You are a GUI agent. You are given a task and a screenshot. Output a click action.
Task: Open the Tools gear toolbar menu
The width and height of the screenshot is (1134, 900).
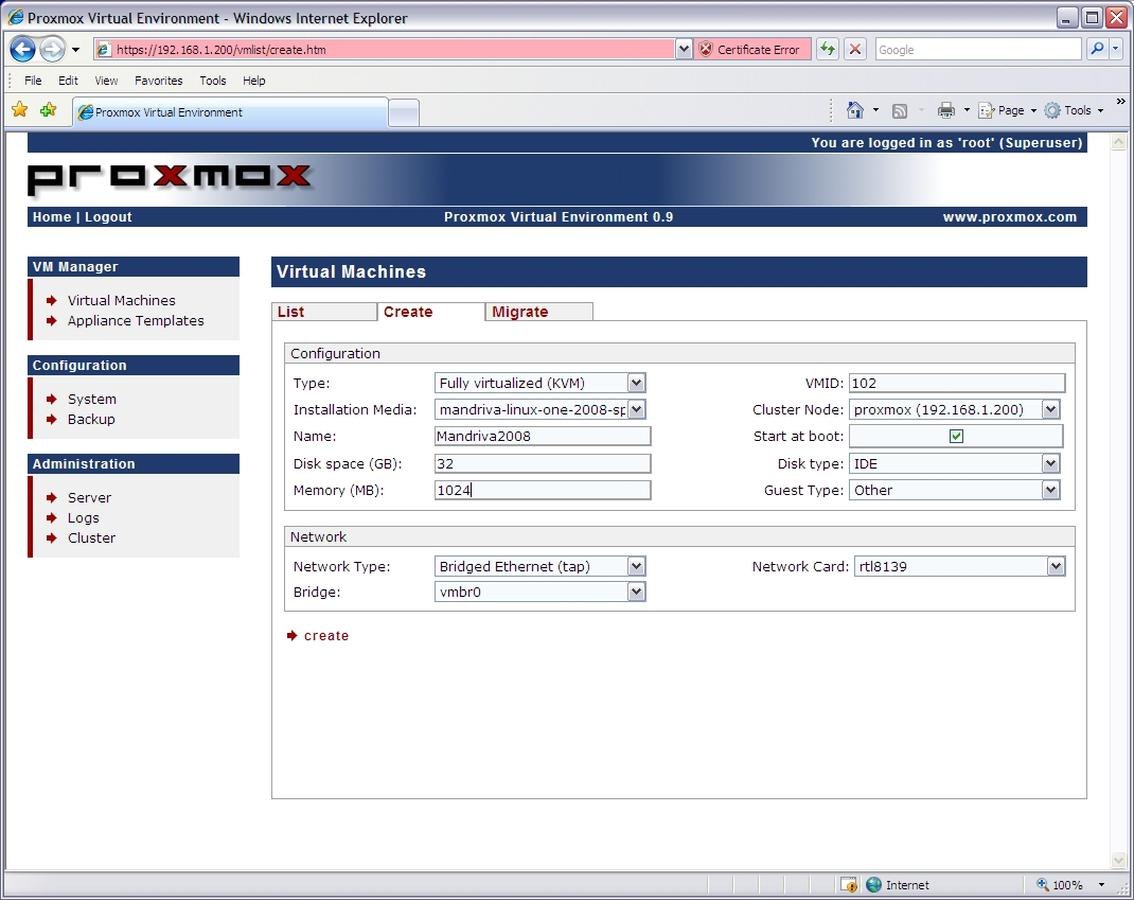tap(1073, 110)
